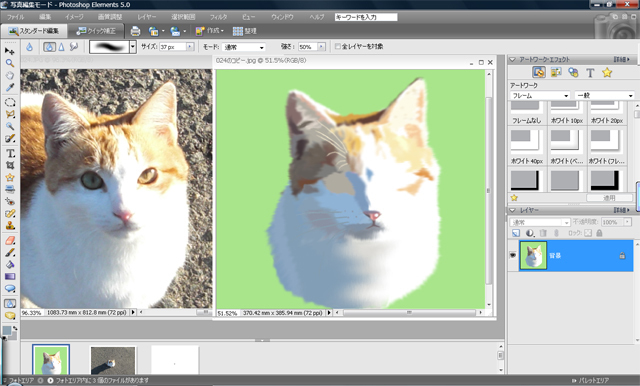Open the イメージ menu
The width and height of the screenshot is (640, 386).
(74, 17)
